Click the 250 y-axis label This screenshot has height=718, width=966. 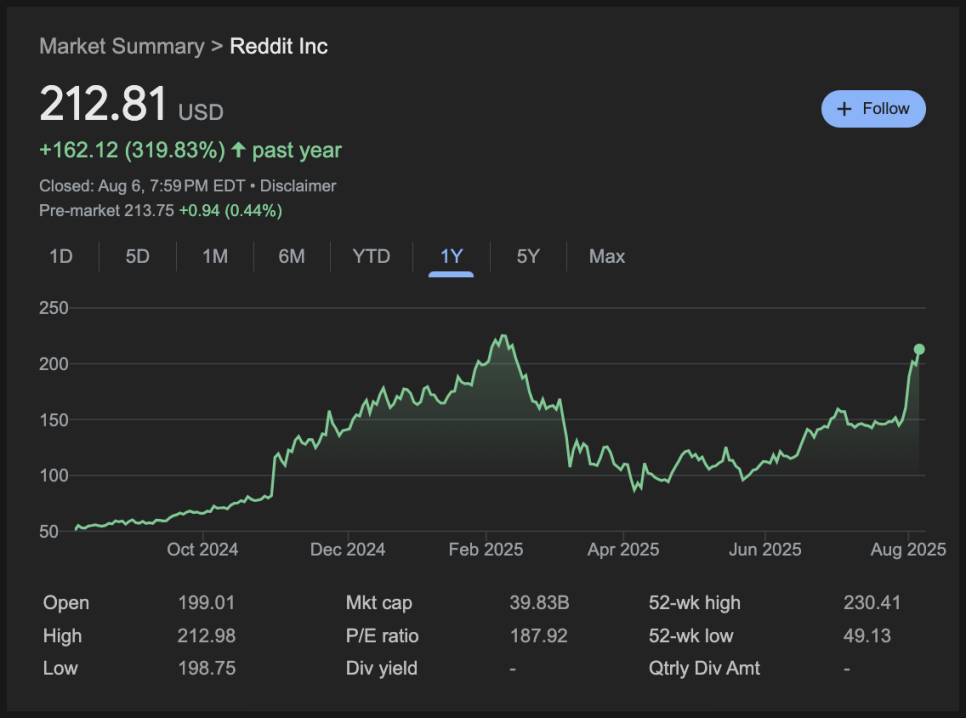[54, 308]
